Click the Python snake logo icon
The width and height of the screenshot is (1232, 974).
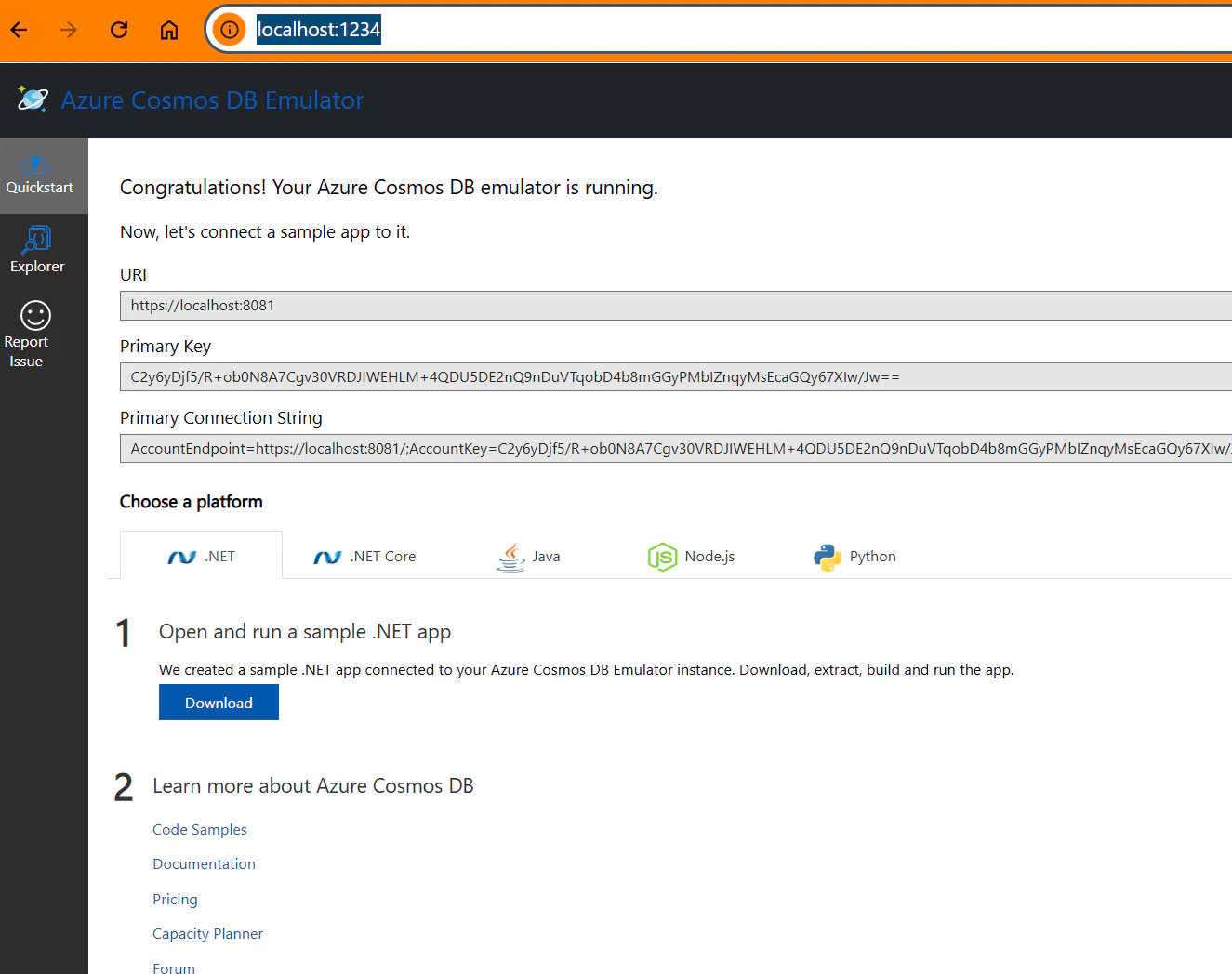click(x=828, y=557)
